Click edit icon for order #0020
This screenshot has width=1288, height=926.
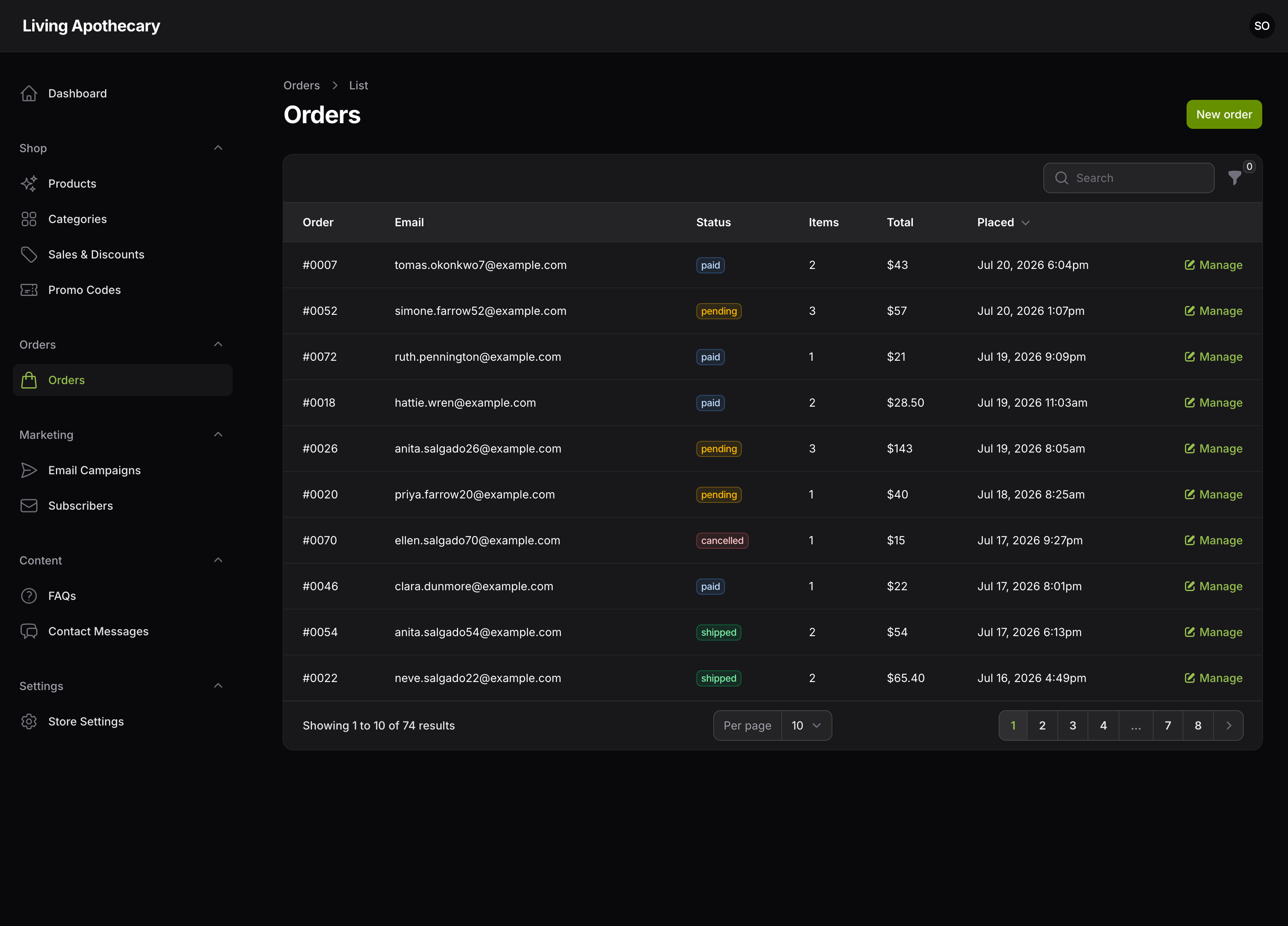[1190, 494]
